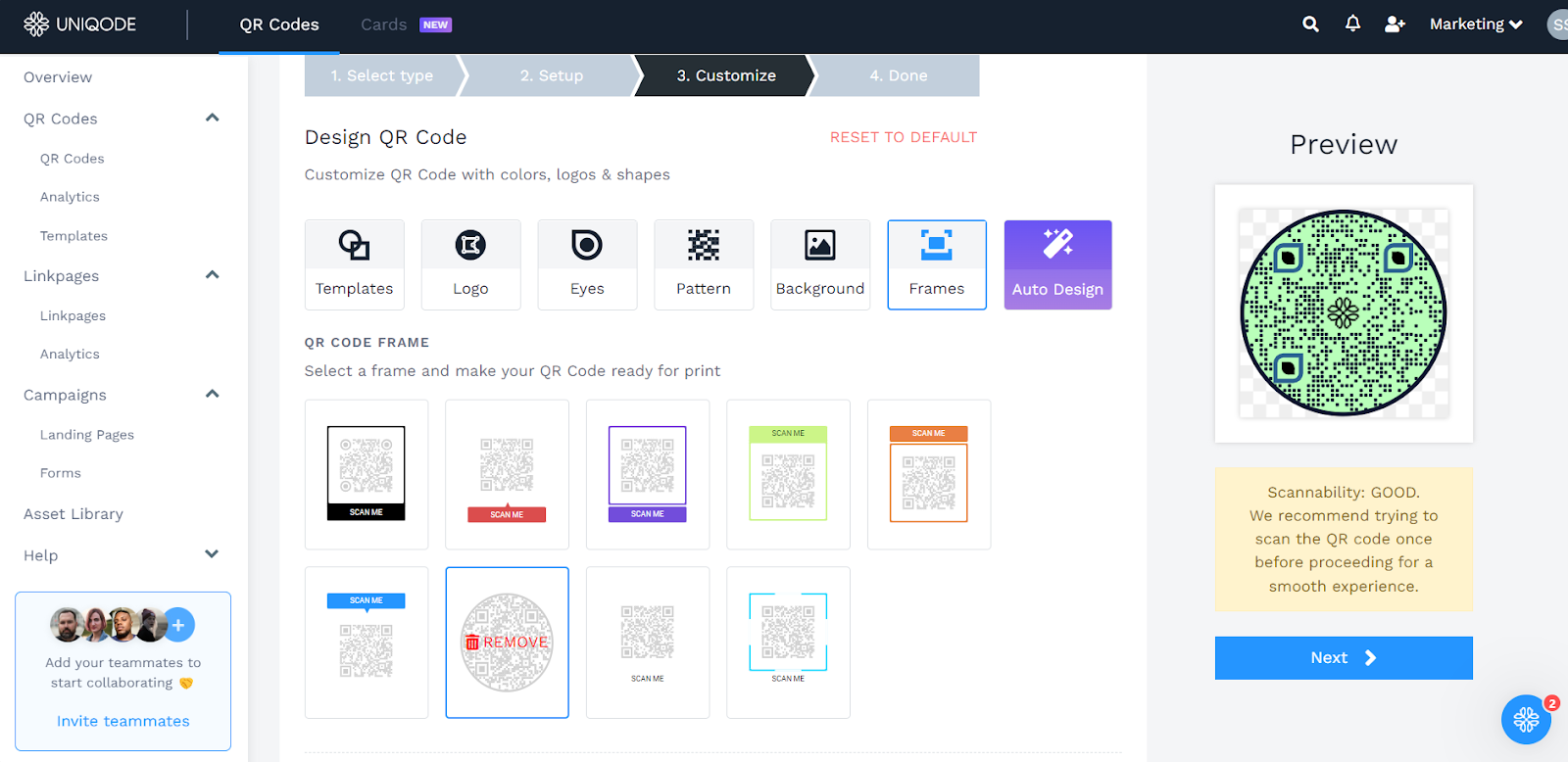Screen dimensions: 1568x762
Task: Select the Frames design option
Action: point(937,264)
